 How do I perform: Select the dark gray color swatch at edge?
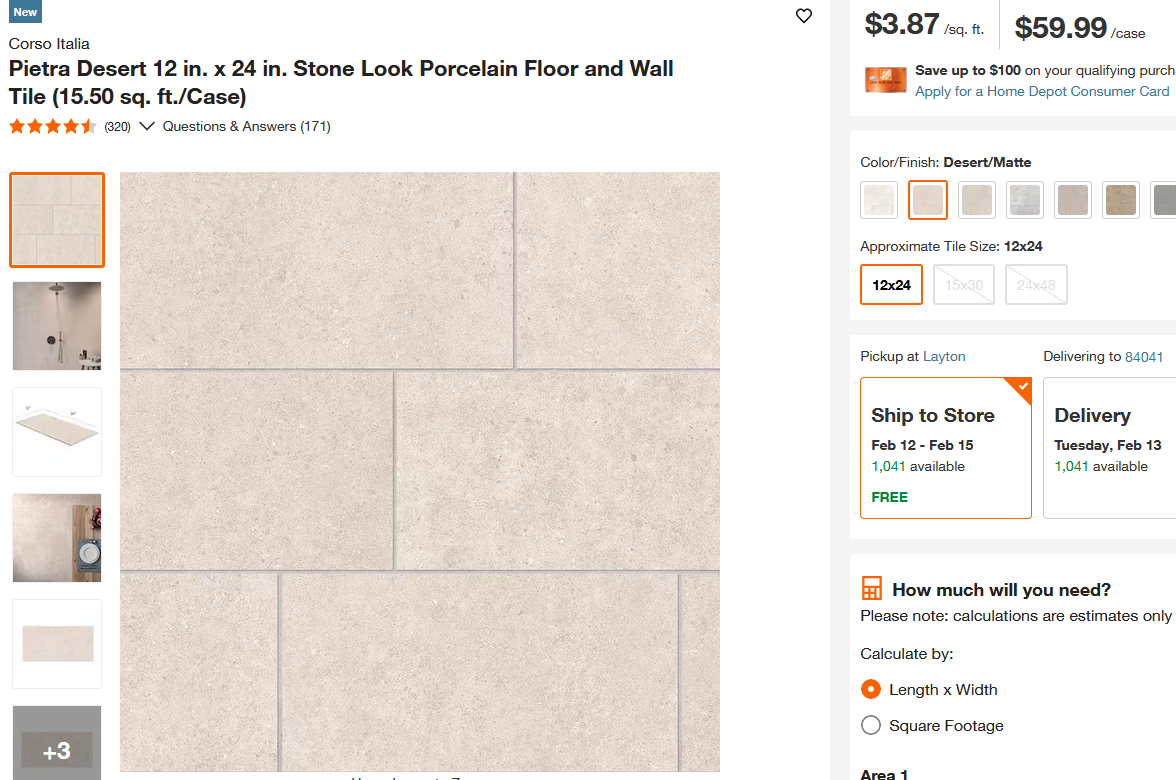1163,200
